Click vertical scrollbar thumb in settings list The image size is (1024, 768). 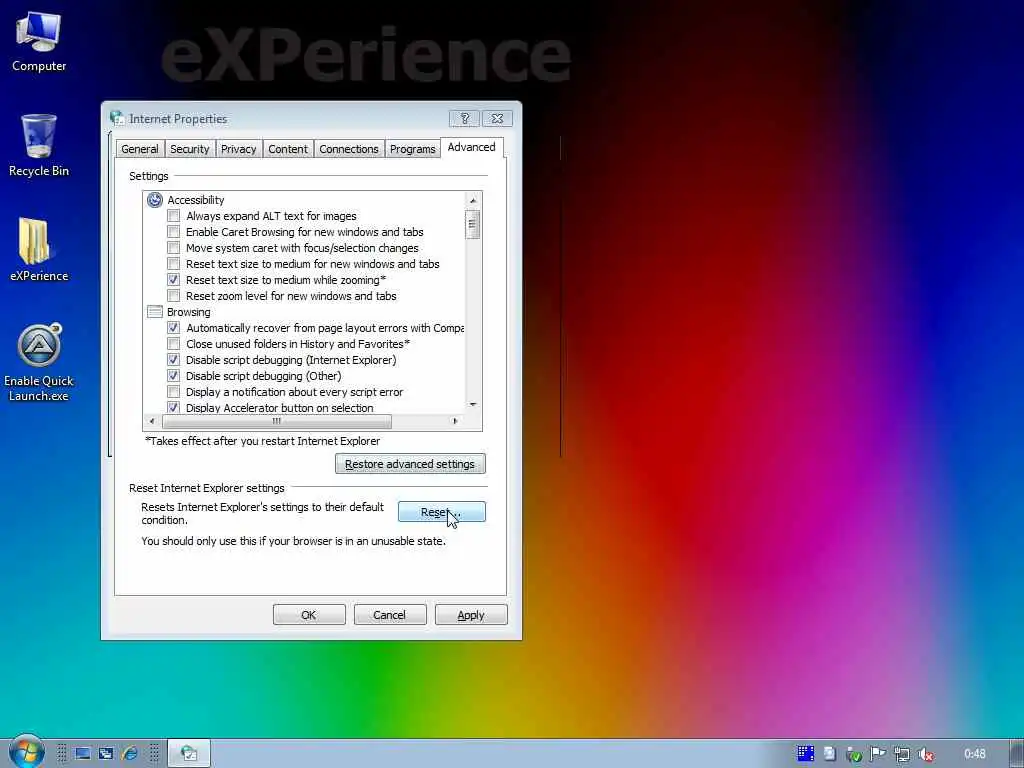coord(473,224)
